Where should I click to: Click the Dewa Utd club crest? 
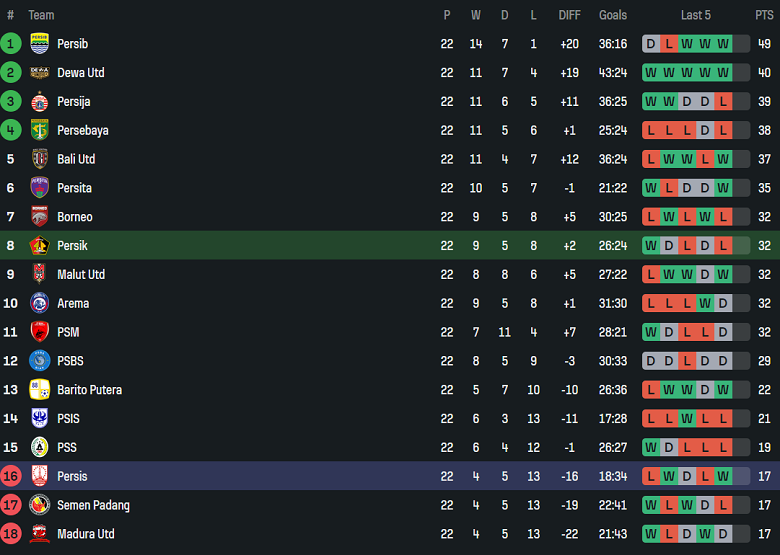coord(40,73)
